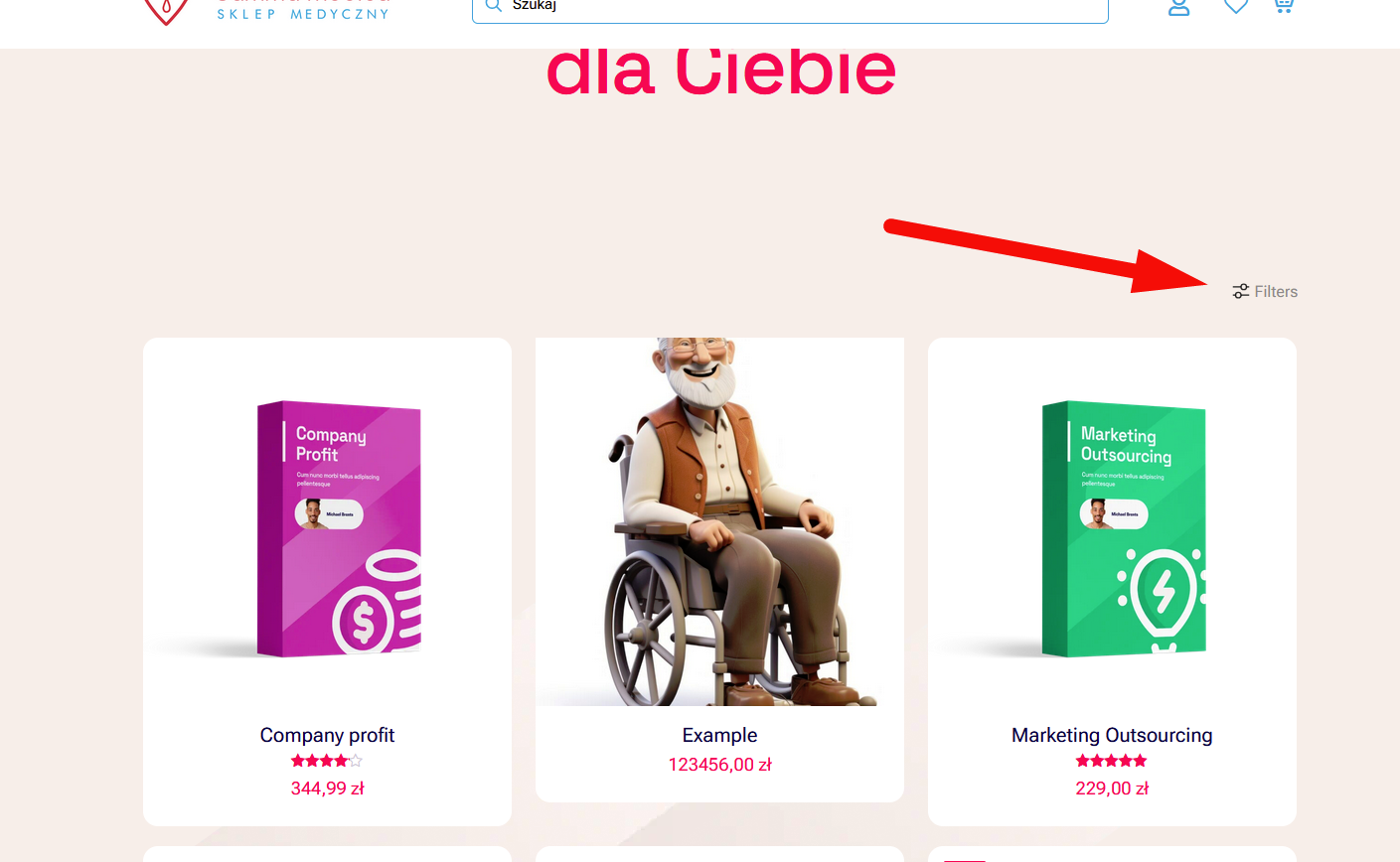The image size is (1400, 862).
Task: Click the magnifier search icon
Action: [494, 7]
